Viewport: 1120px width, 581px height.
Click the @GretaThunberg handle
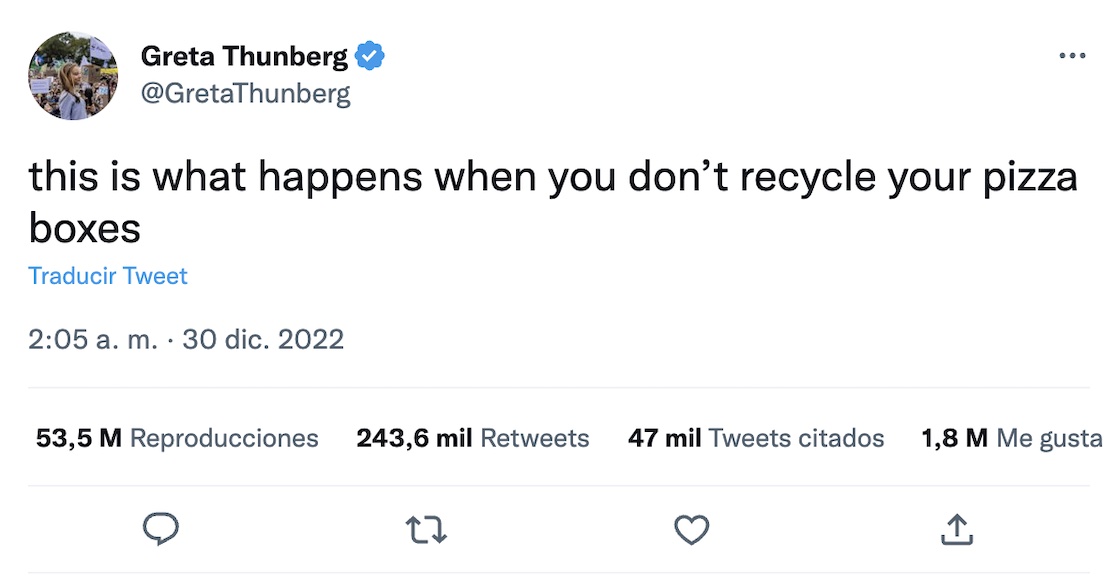245,94
